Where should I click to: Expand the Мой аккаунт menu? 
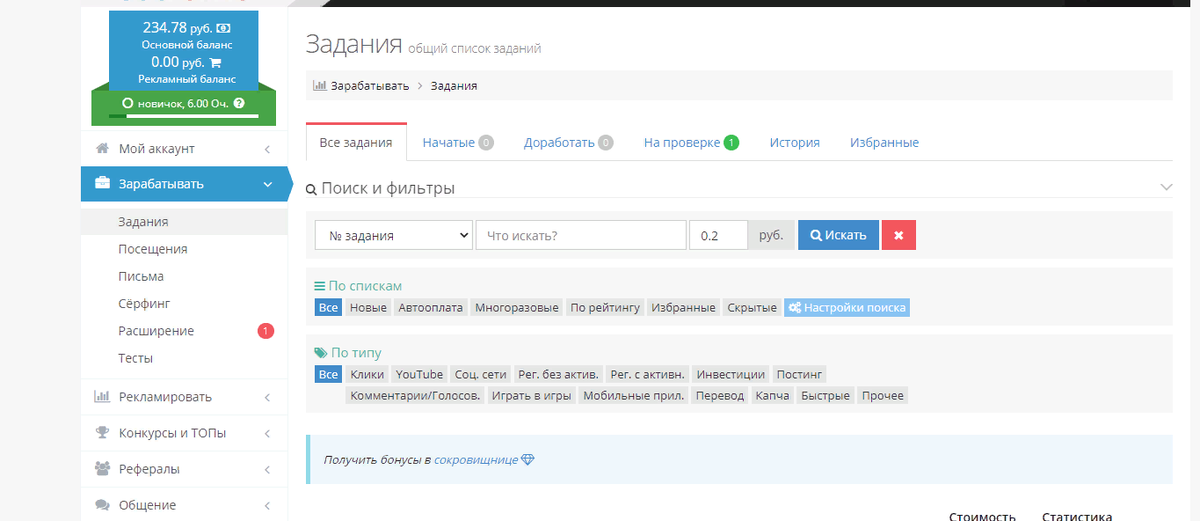point(268,149)
